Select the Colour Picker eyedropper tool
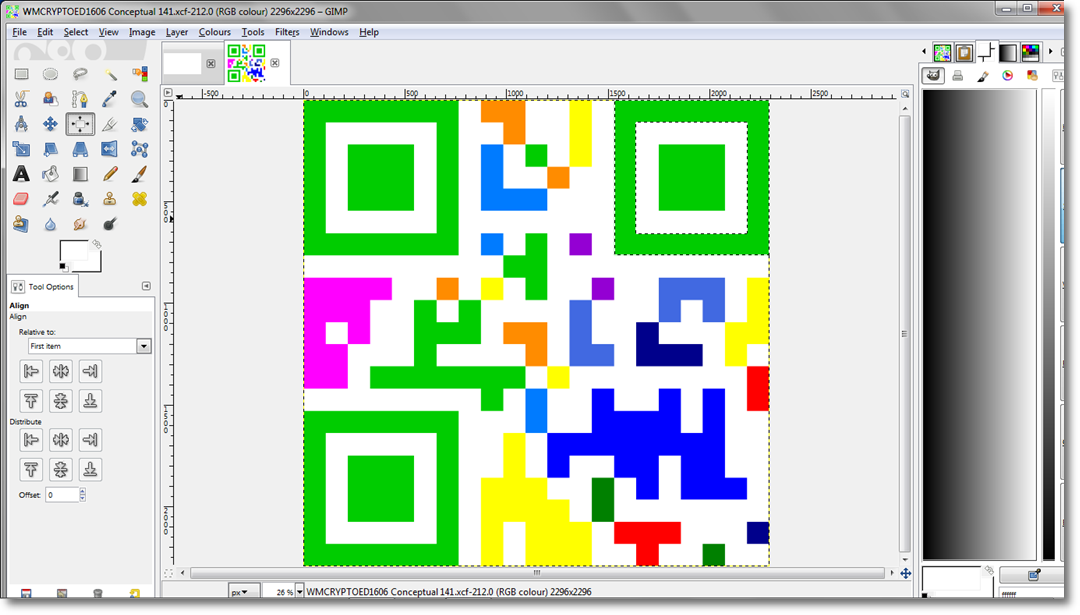This screenshot has height=615, width=1080. [110, 99]
